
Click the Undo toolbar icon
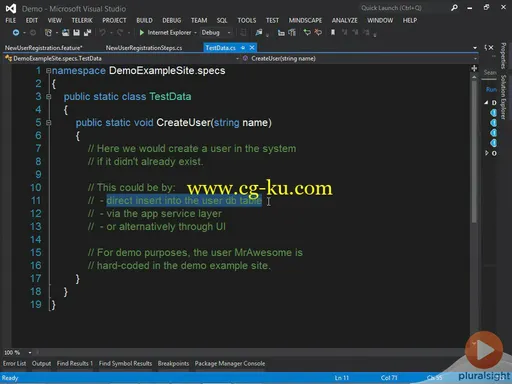tap(102, 32)
